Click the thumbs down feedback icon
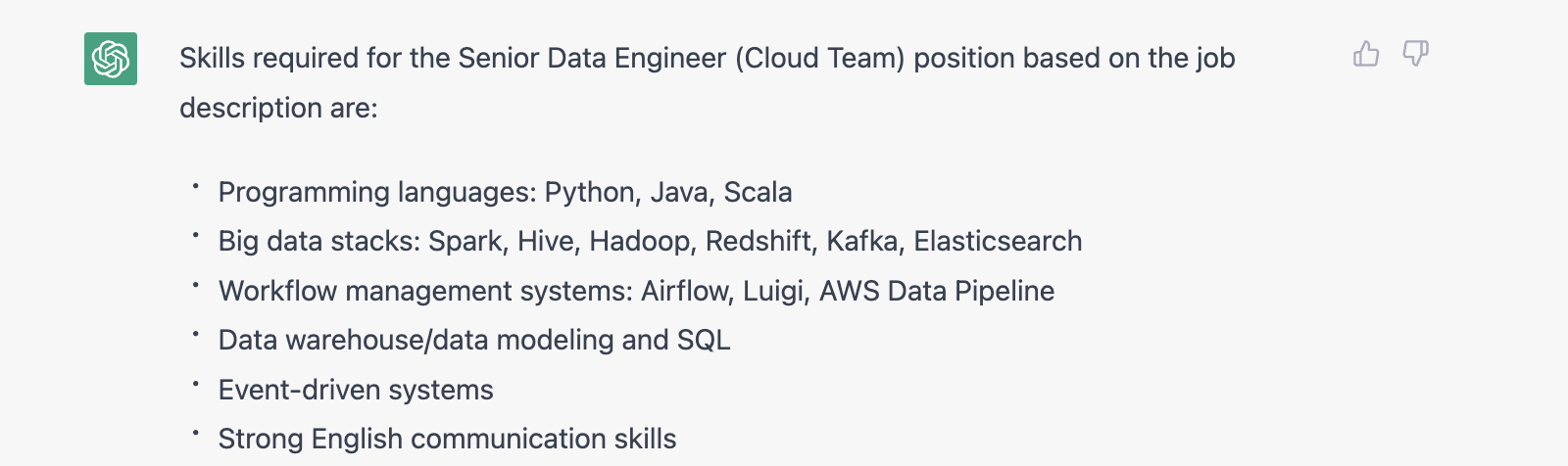 coord(1415,54)
